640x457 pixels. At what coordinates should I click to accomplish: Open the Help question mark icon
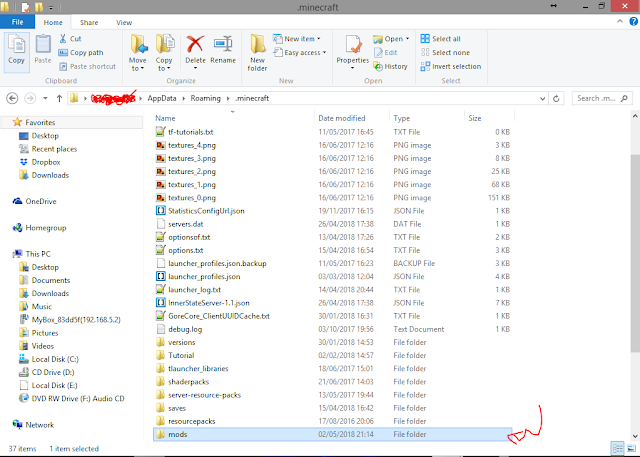pos(633,22)
